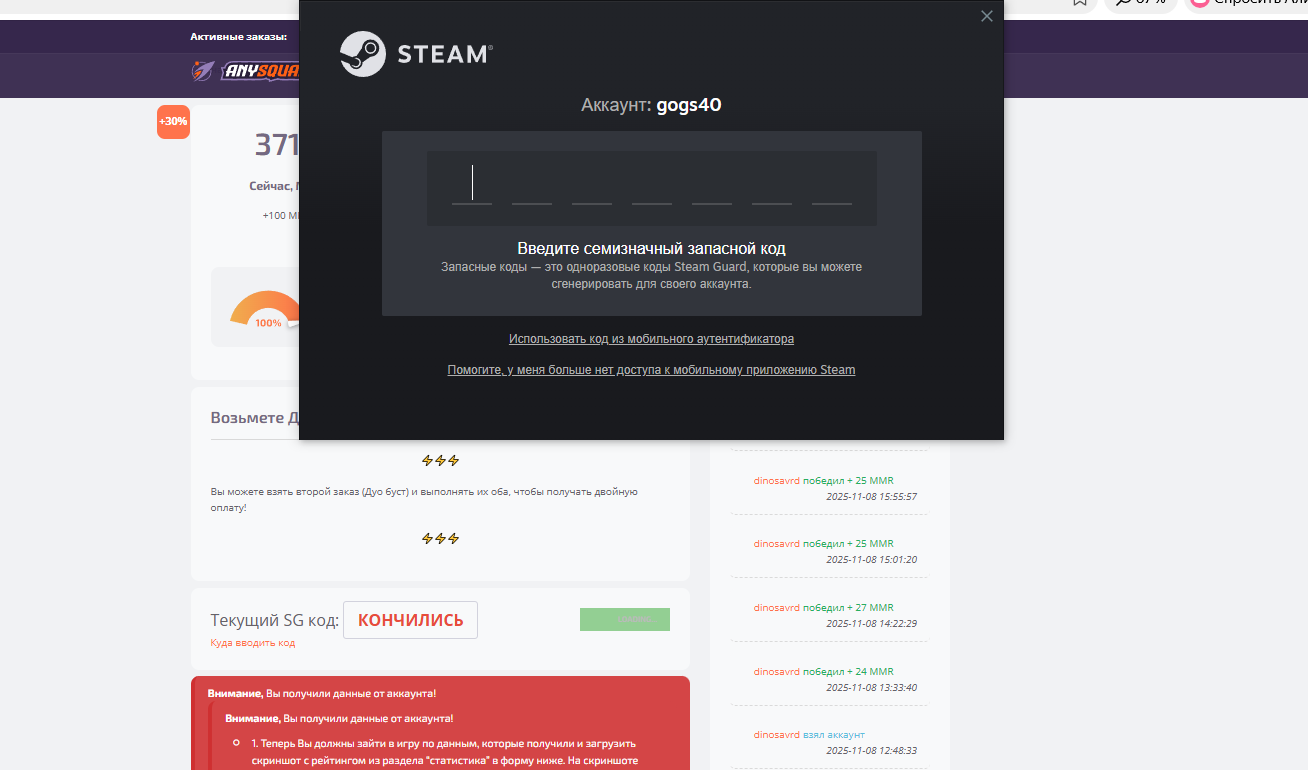Open 'Использовать код из мобильного аутентификатора' link
This screenshot has width=1308, height=770.
pos(651,339)
